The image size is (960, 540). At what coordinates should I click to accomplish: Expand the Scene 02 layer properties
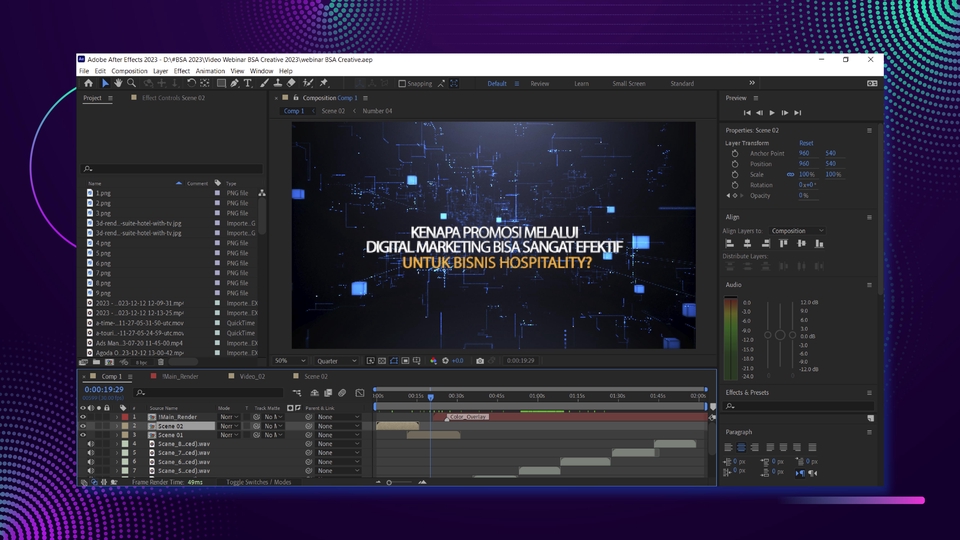(x=117, y=426)
